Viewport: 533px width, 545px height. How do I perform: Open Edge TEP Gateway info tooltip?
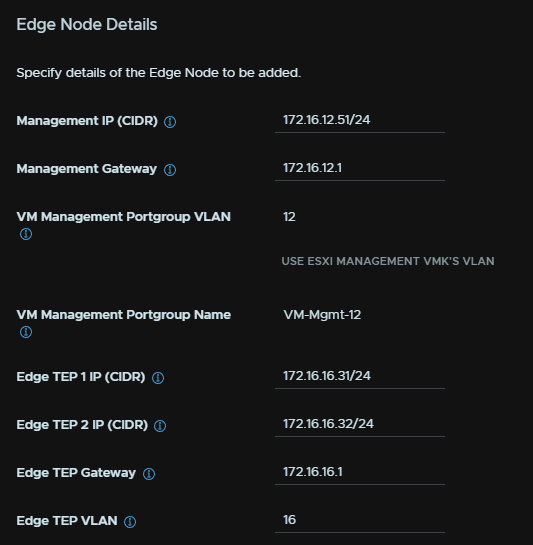149,474
